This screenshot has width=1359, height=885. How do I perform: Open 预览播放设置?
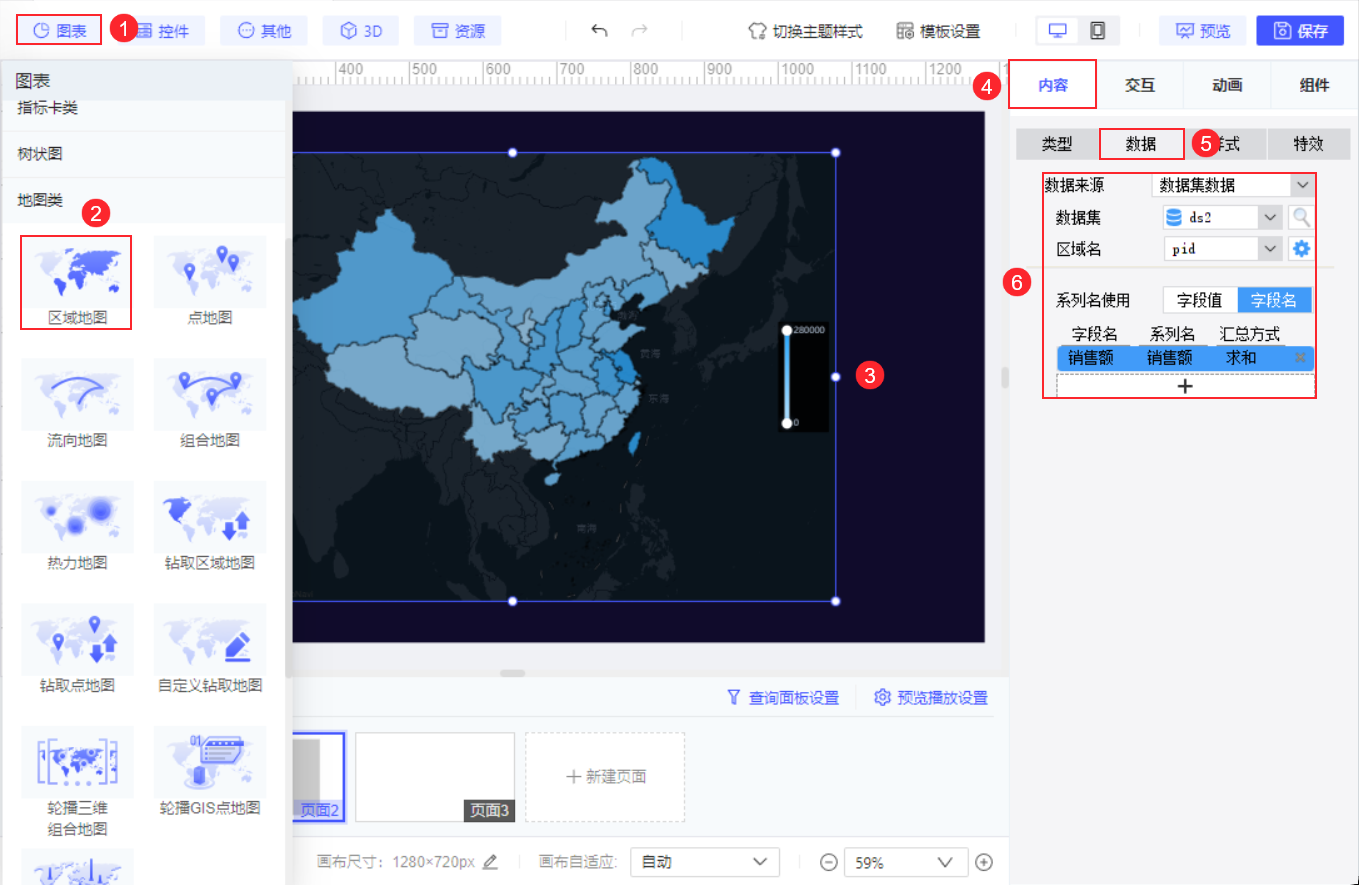click(x=931, y=698)
